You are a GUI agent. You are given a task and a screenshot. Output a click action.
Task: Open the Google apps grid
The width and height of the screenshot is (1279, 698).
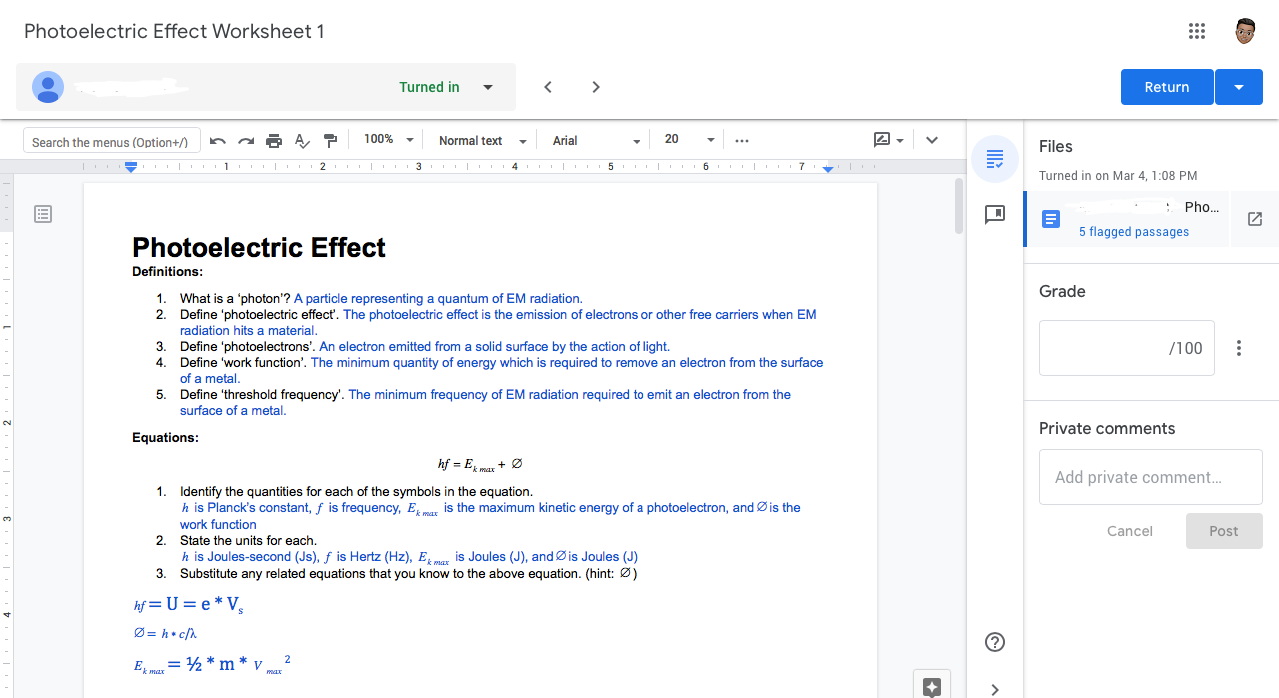[x=1197, y=31]
